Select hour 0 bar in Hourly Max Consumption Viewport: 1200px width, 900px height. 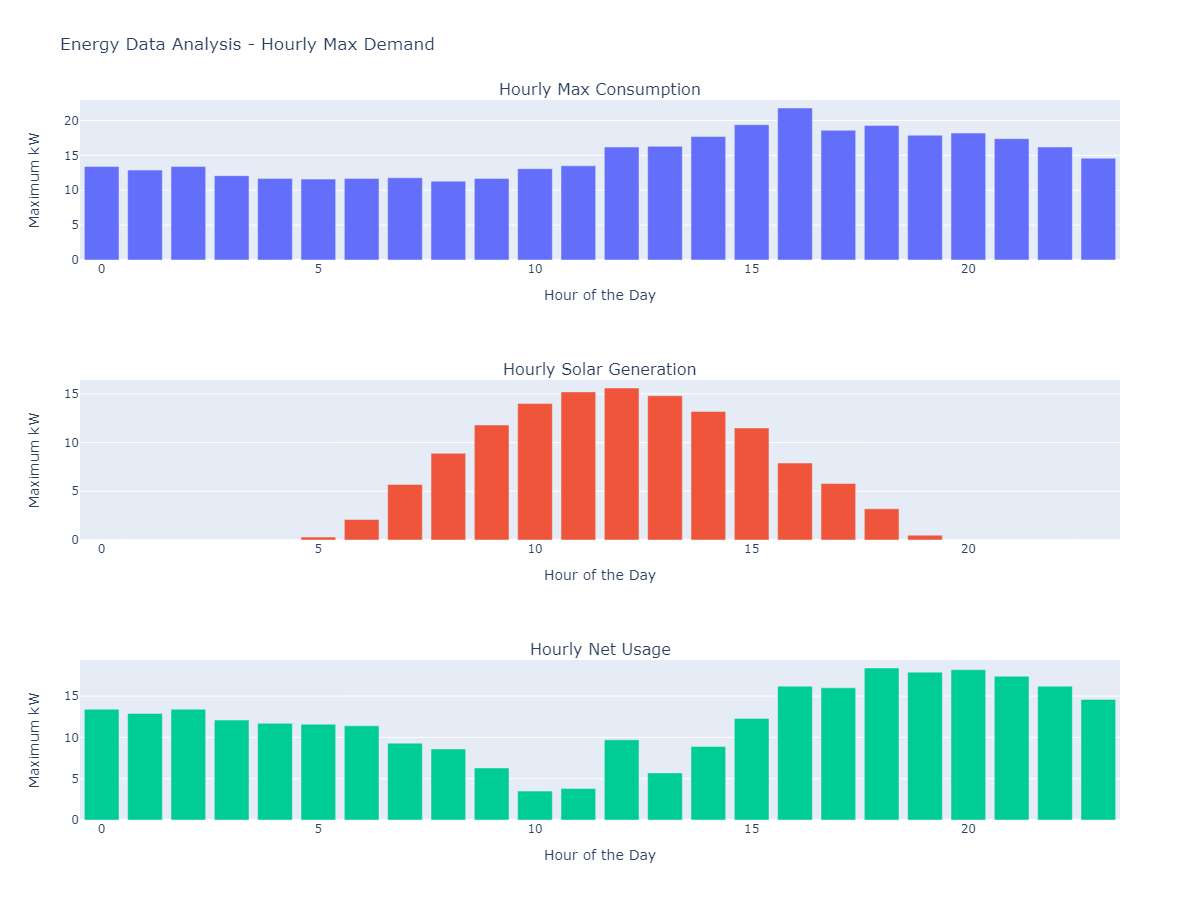(x=101, y=213)
